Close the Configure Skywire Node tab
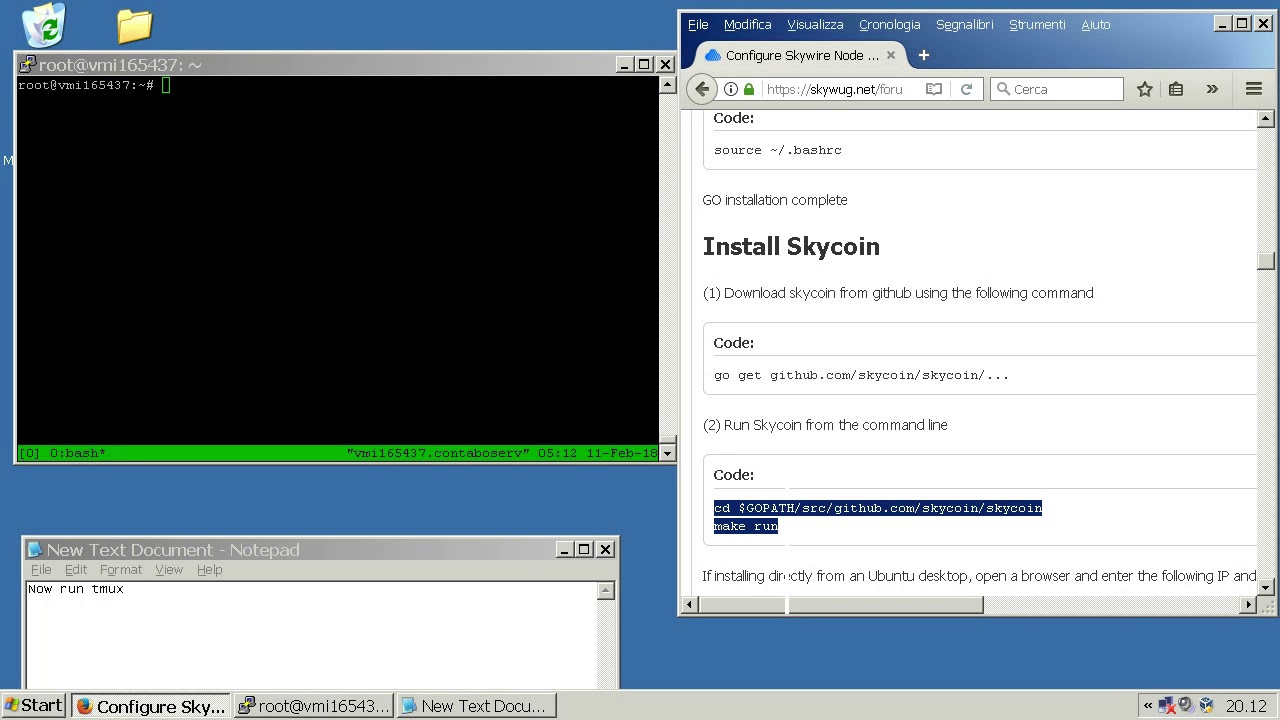Screen dimensions: 1280x720 click(891, 55)
